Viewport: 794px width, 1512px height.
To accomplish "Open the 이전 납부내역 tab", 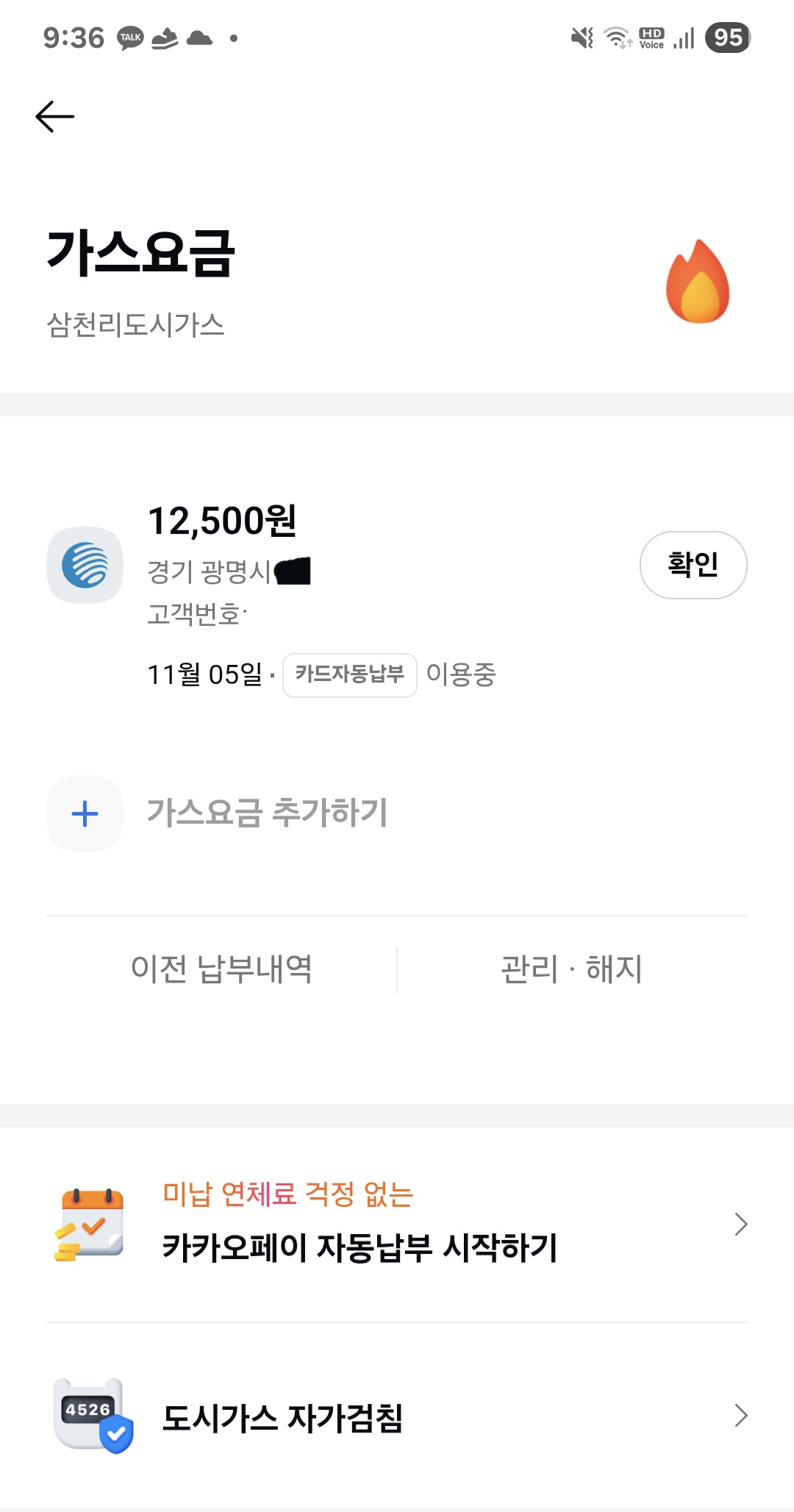I will (x=221, y=969).
